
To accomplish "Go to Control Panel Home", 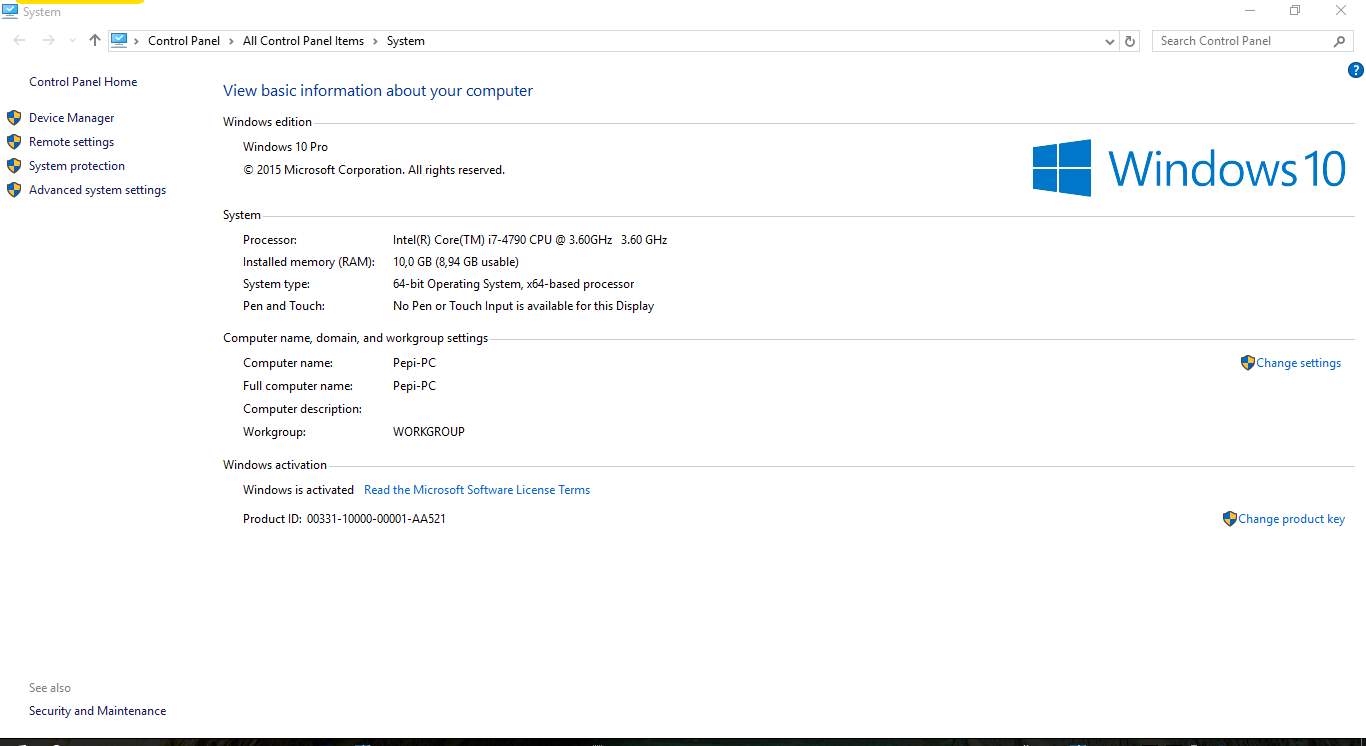I will coord(83,82).
